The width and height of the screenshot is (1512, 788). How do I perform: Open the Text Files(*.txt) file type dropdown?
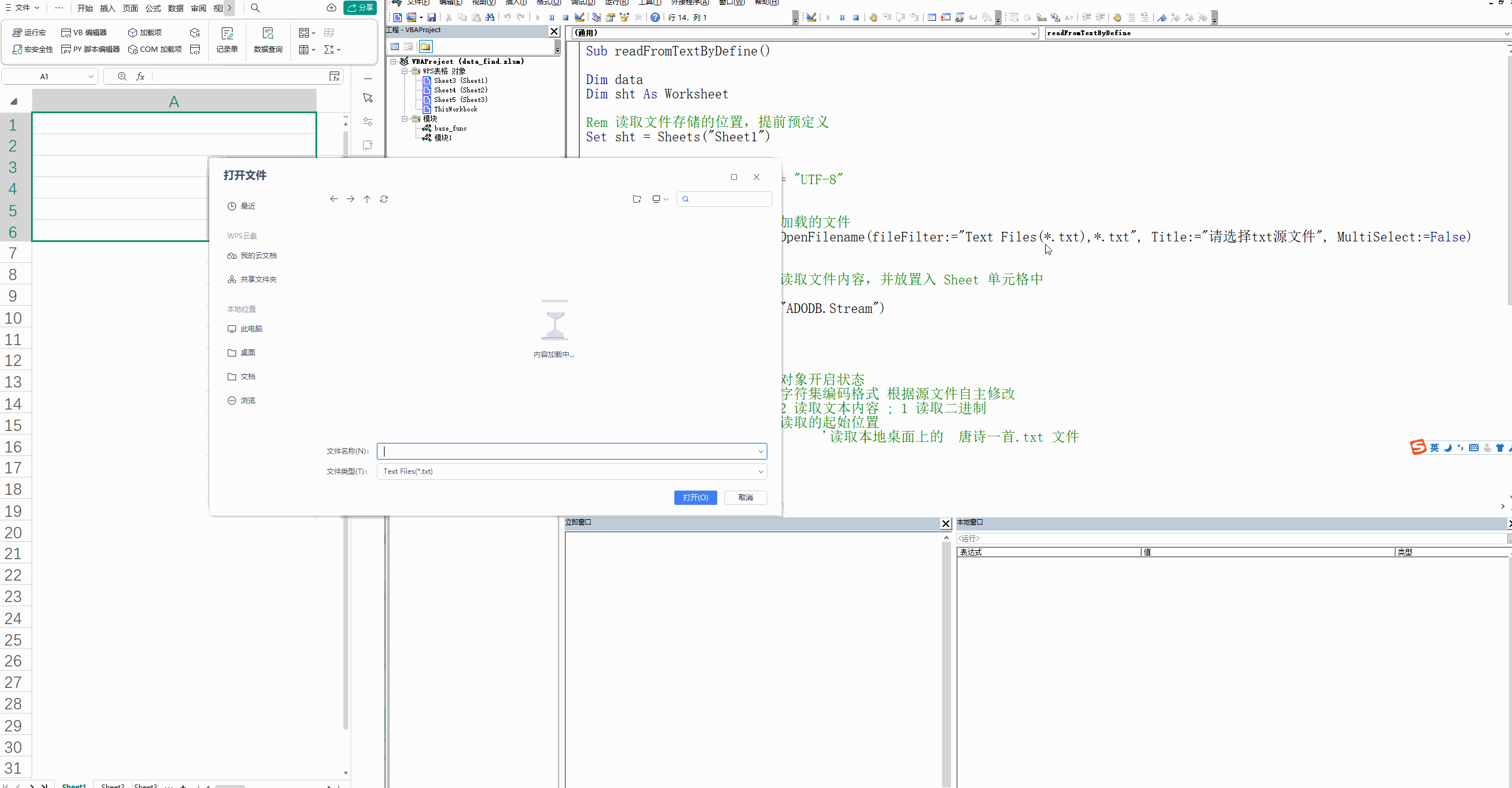point(760,471)
